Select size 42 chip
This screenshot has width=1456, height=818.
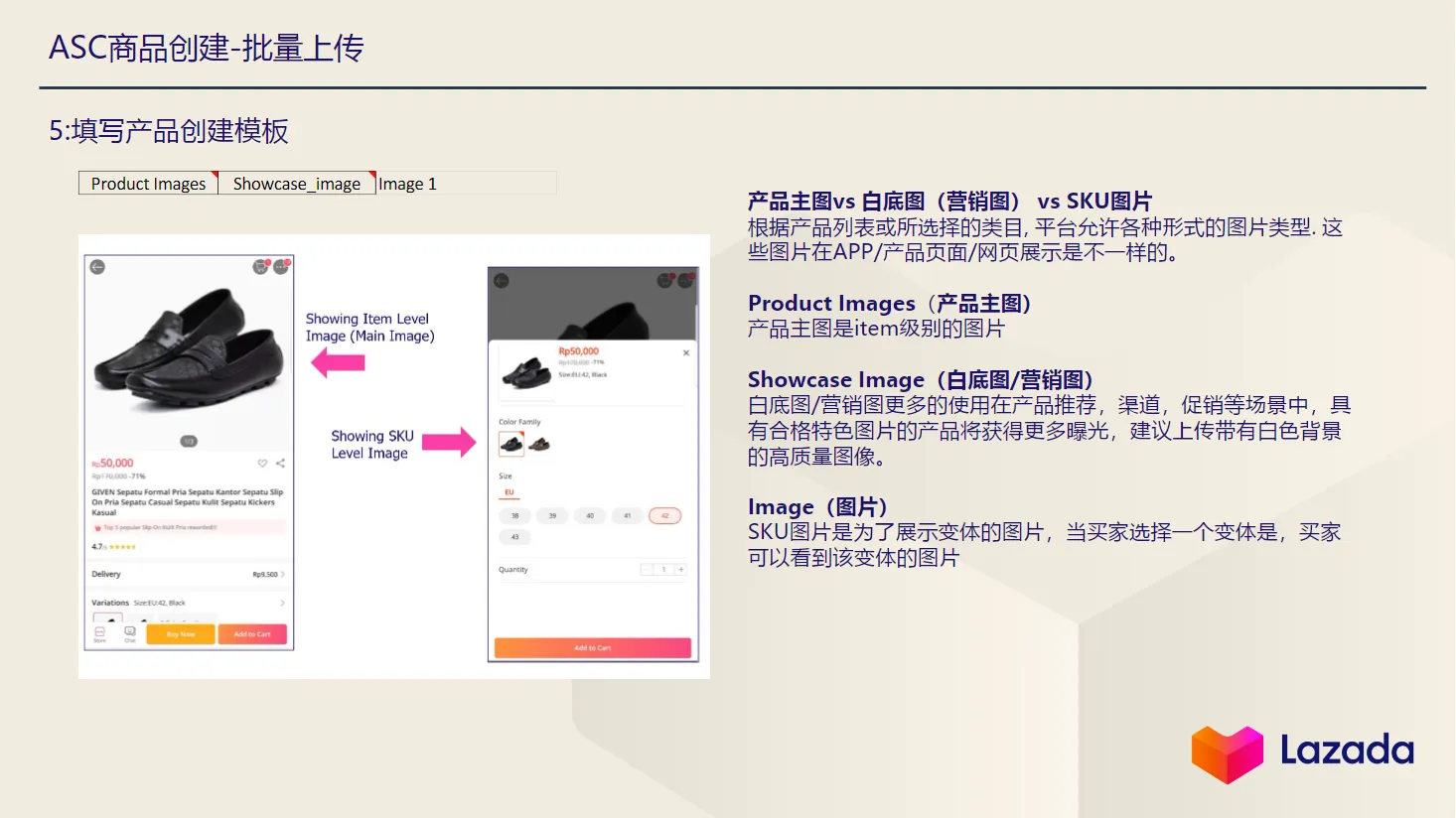pyautogui.click(x=664, y=515)
